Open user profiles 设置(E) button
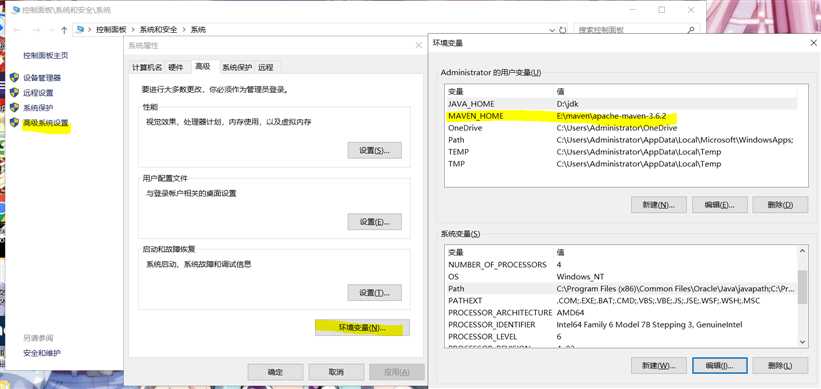 (374, 221)
